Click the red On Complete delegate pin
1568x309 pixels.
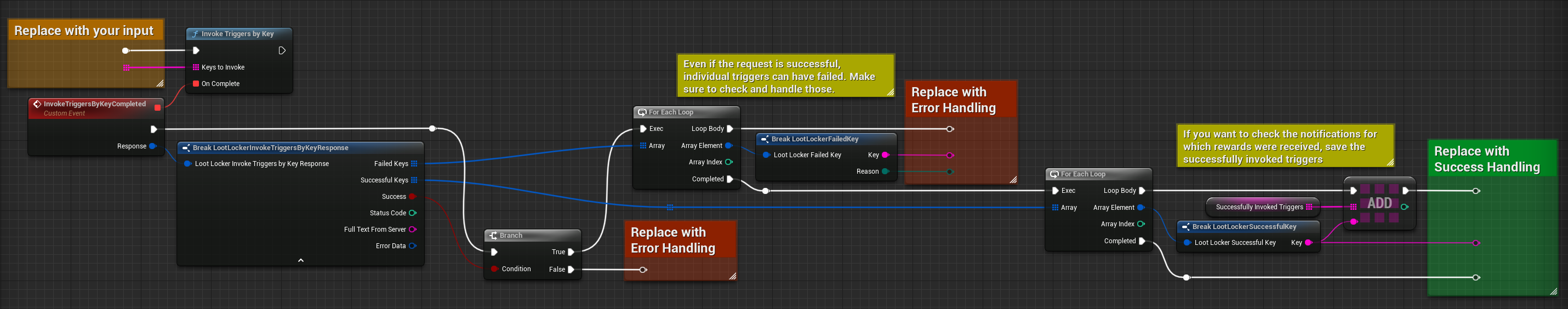196,84
